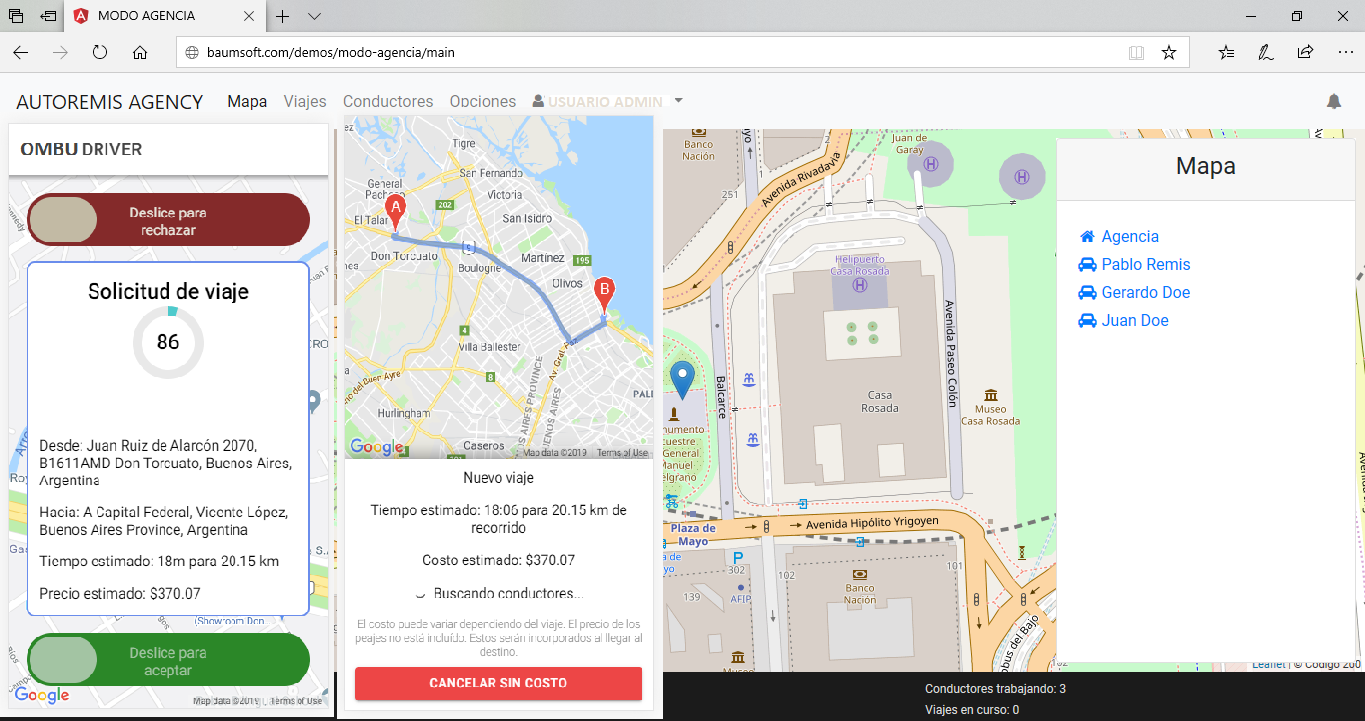Viewport: 1365px width, 721px height.
Task: Go to the Conductores menu item
Action: (388, 102)
